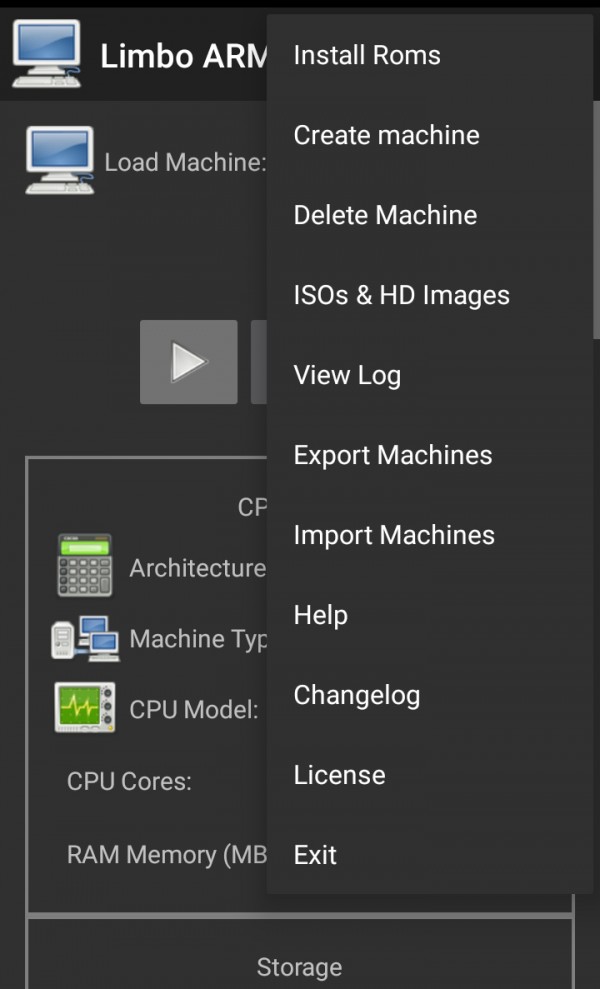This screenshot has width=600, height=989.
Task: Click the CPU Cores label
Action: [x=129, y=782]
